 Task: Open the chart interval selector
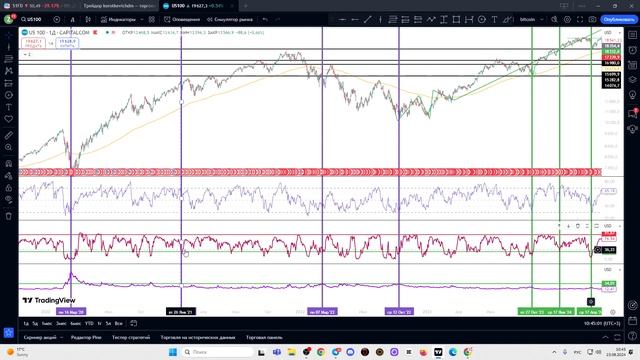pos(73,19)
